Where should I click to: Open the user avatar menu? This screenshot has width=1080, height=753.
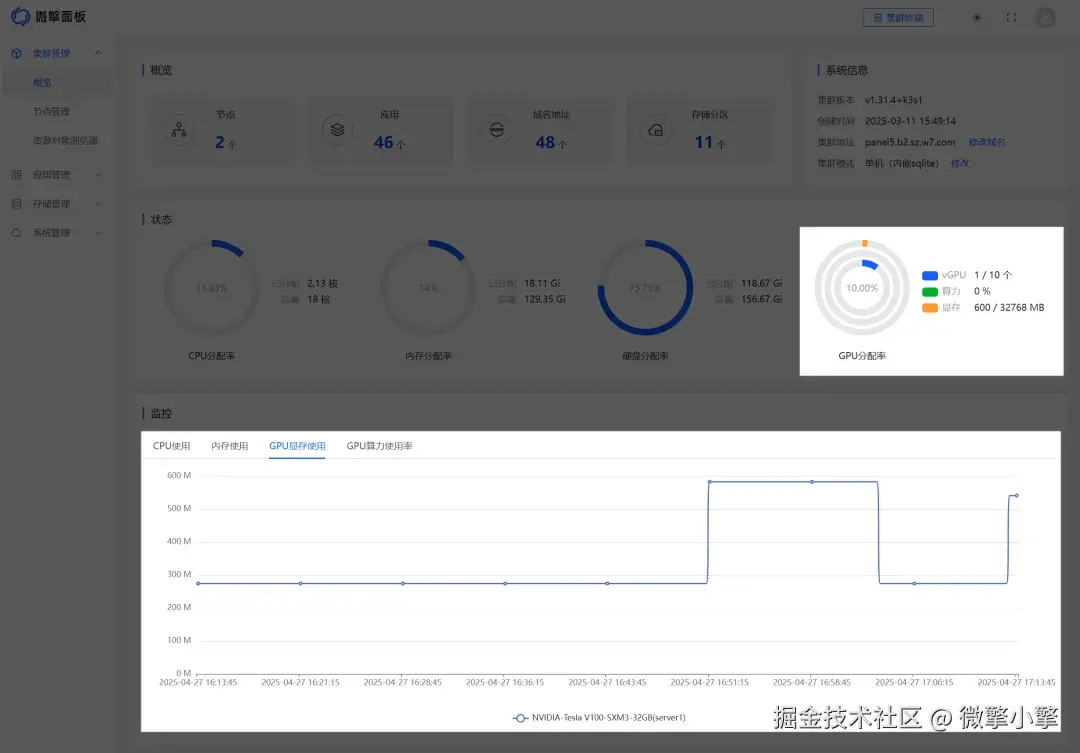point(1045,17)
